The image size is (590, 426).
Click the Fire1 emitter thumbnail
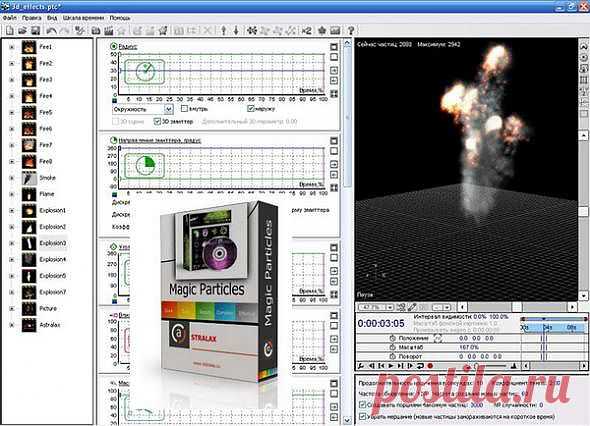coord(29,47)
